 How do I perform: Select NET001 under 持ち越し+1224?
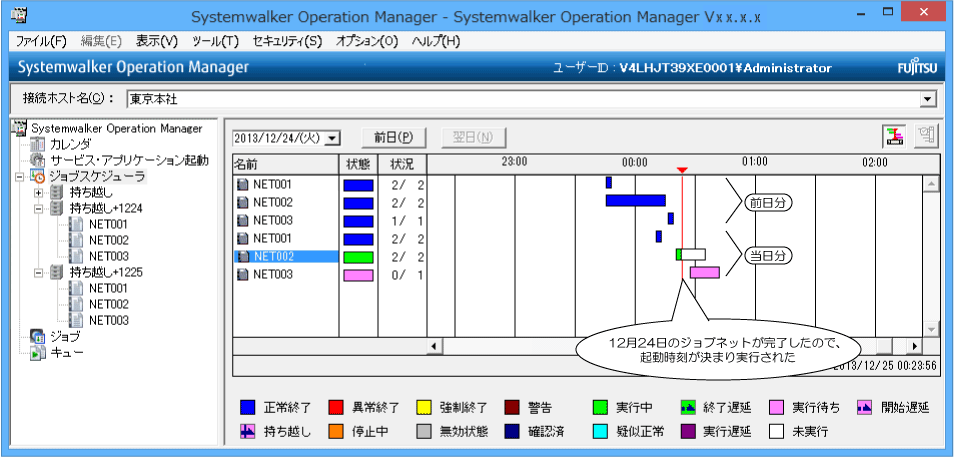click(x=108, y=224)
